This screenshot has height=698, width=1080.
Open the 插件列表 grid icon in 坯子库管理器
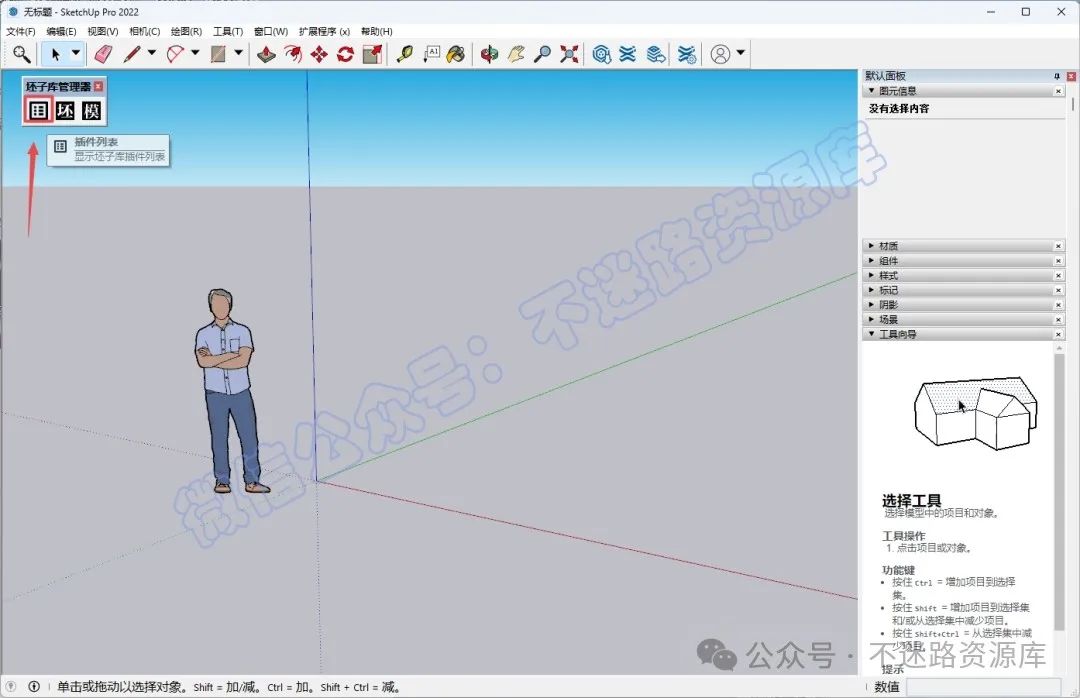point(39,110)
